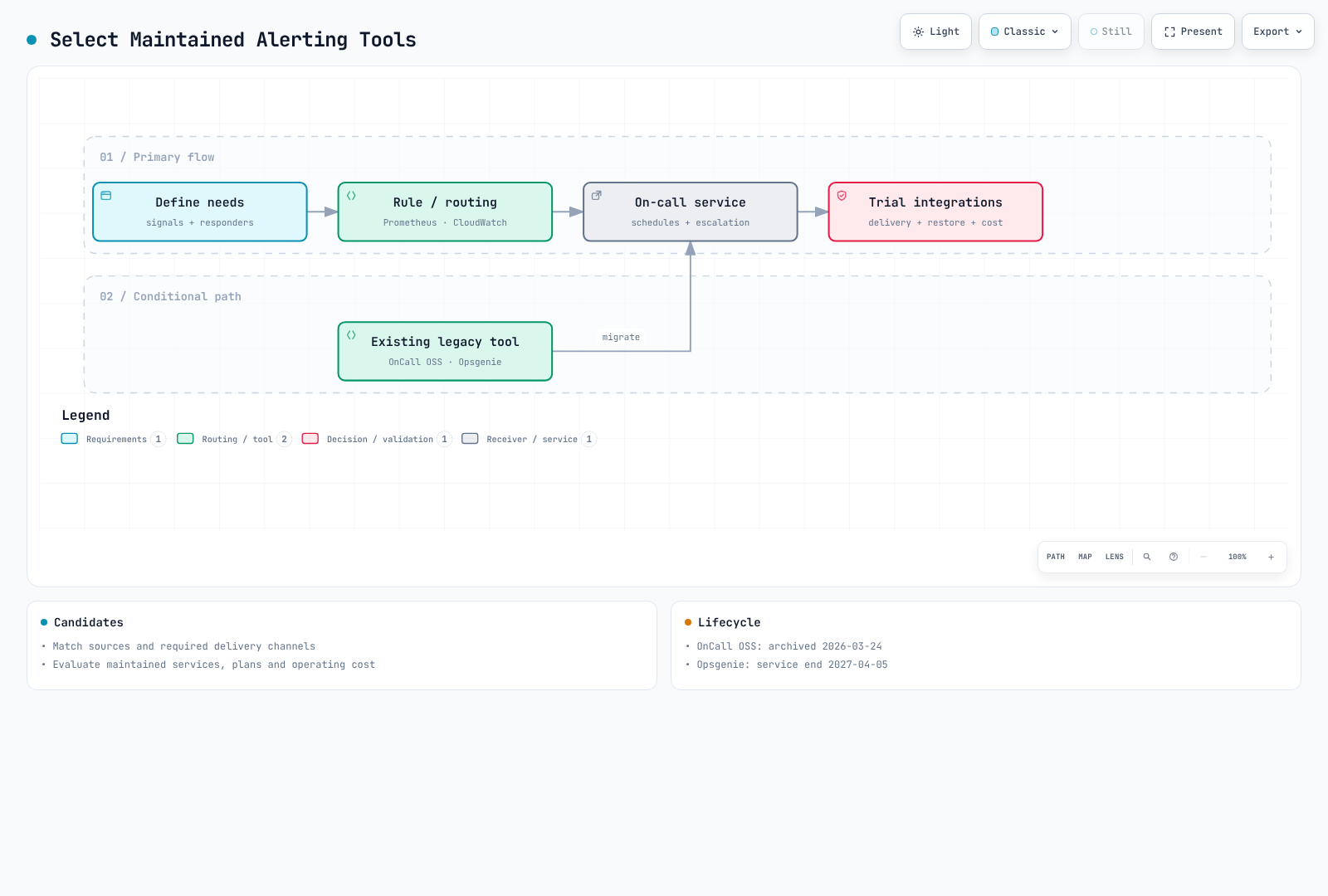Screen dimensions: 1328x896
Task: Toggle the Light theme button
Action: [x=935, y=32]
